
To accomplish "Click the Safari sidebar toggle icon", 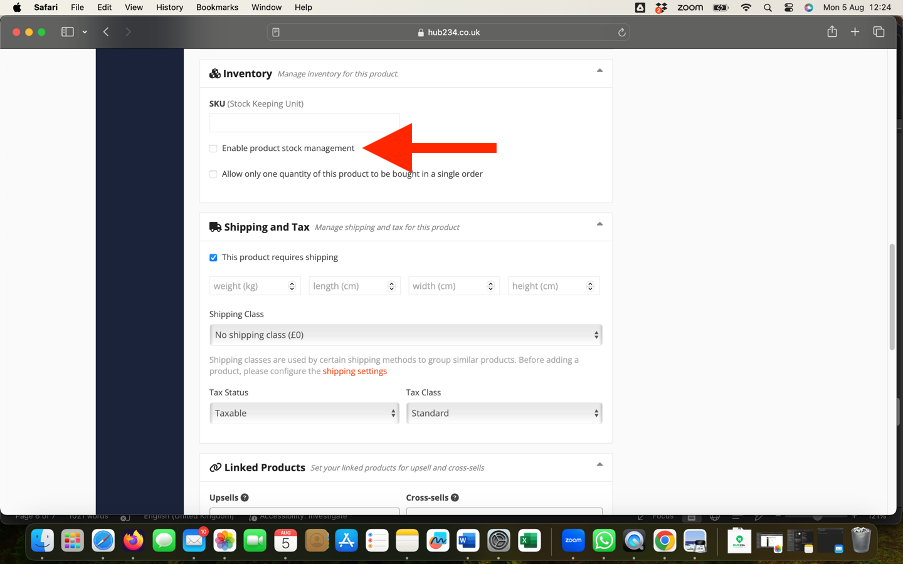I will tap(68, 32).
